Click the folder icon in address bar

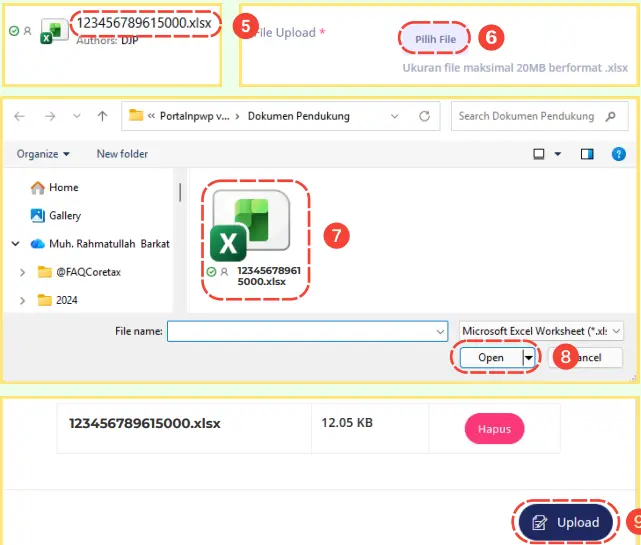tap(136, 115)
